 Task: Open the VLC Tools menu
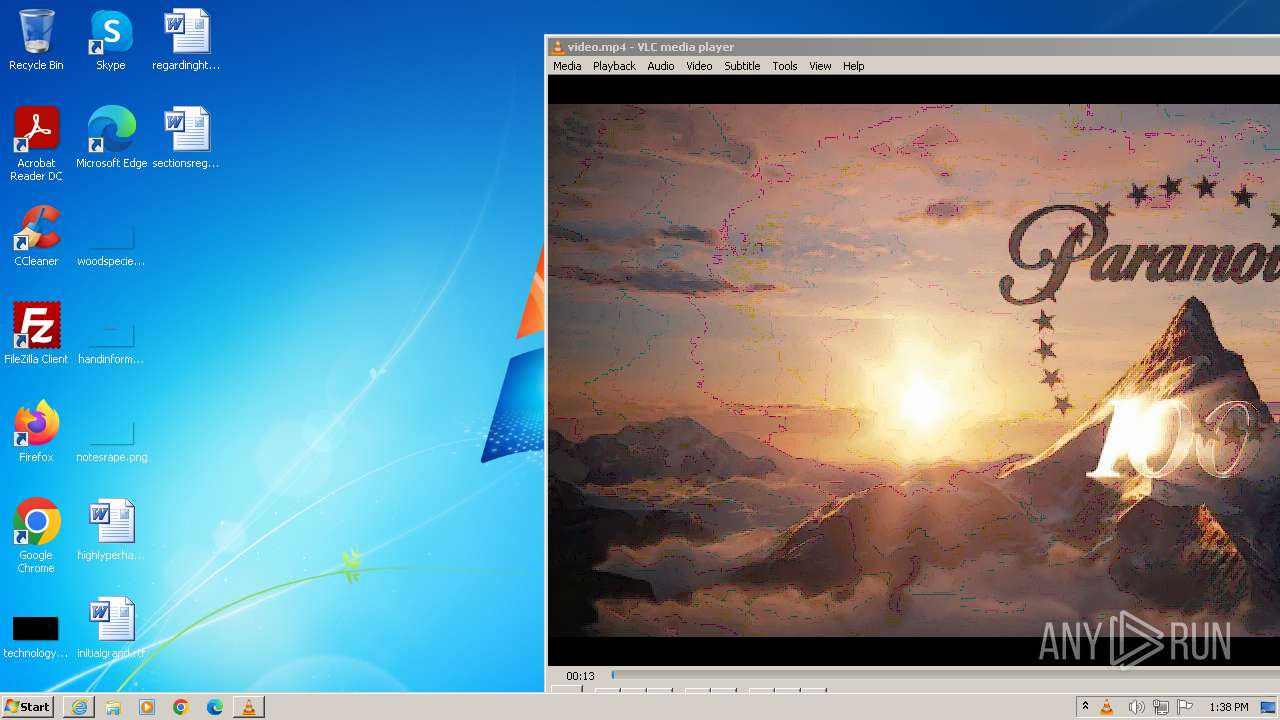tap(785, 66)
